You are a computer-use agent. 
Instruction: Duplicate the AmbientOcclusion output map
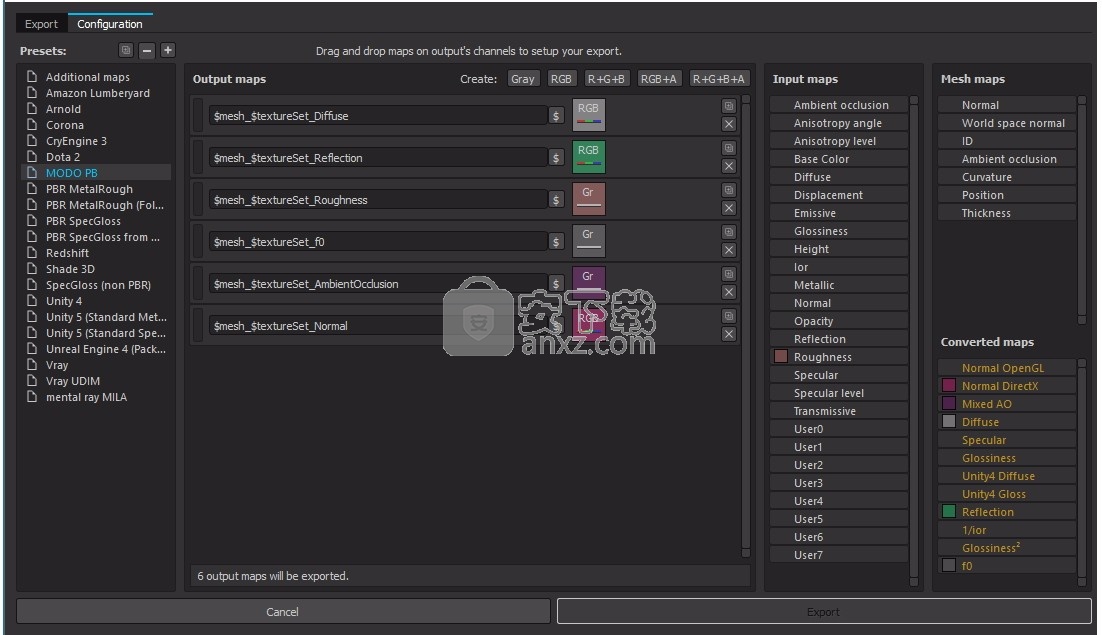click(729, 274)
